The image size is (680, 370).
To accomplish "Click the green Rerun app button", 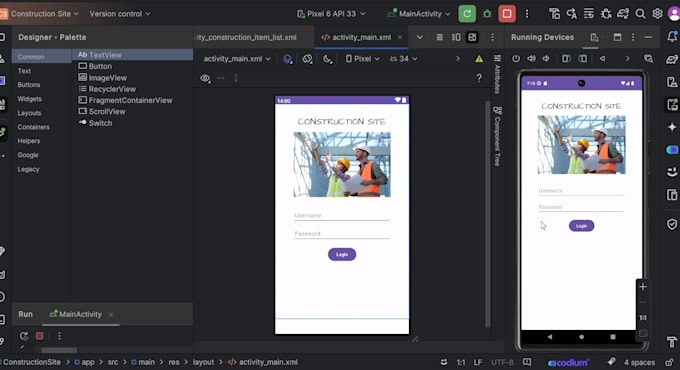I will point(467,14).
